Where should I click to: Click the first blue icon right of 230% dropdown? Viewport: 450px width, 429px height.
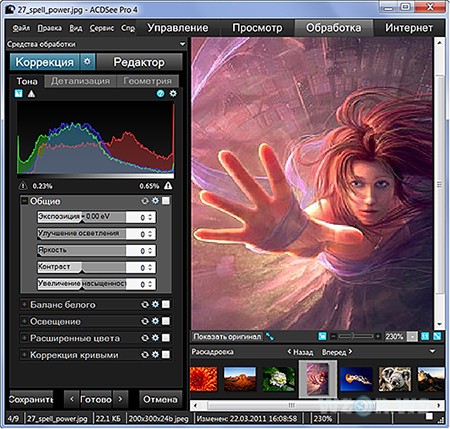click(425, 336)
